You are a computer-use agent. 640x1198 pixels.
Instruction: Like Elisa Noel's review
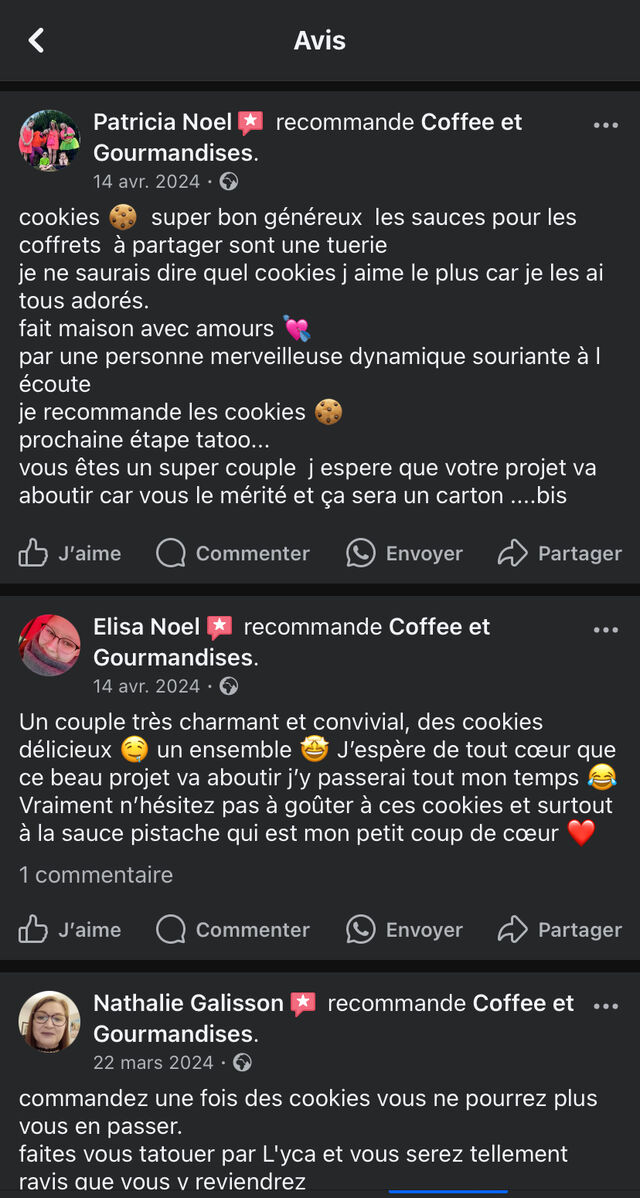point(70,929)
